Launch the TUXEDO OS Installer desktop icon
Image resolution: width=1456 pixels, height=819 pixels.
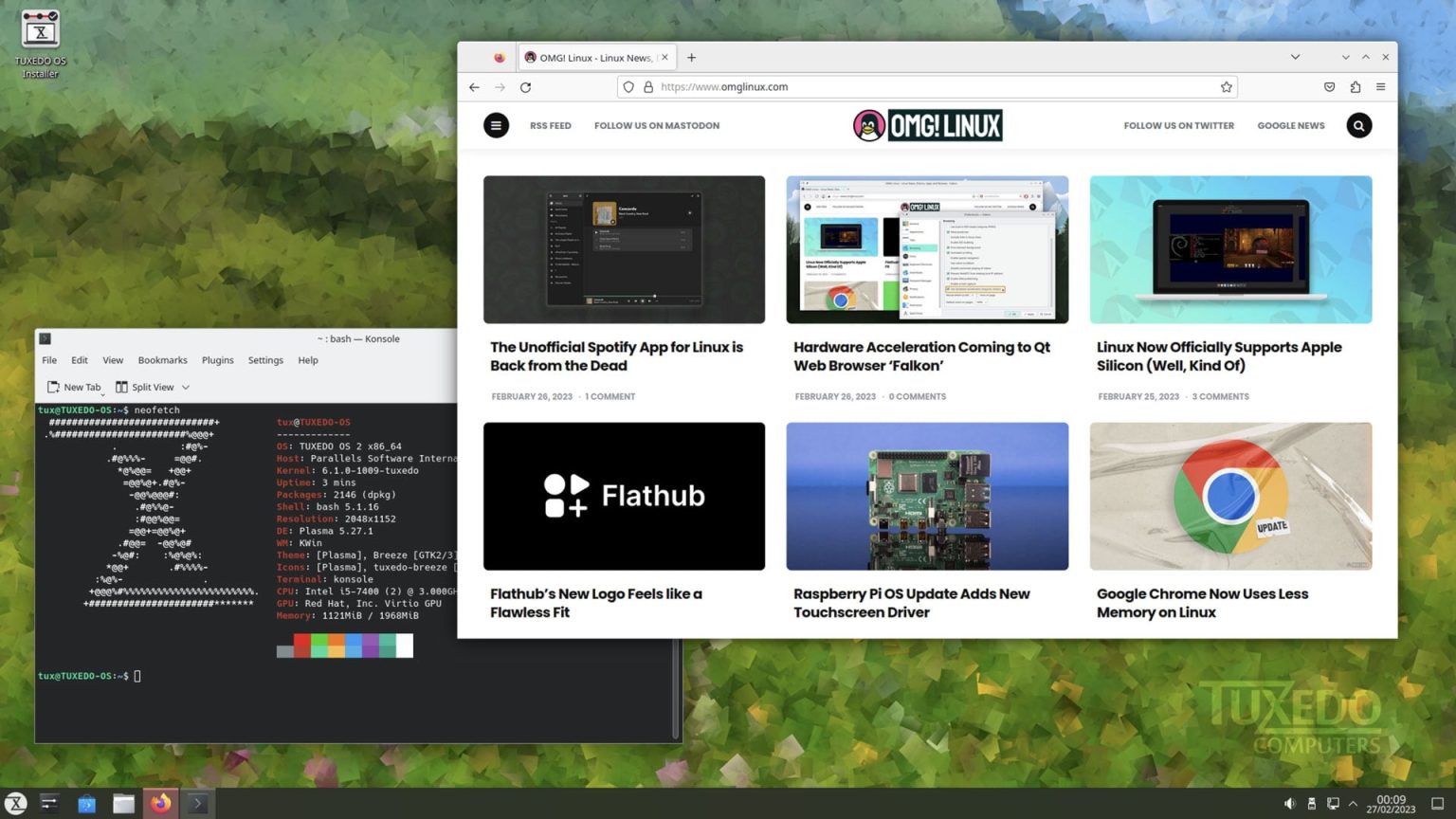(x=40, y=35)
